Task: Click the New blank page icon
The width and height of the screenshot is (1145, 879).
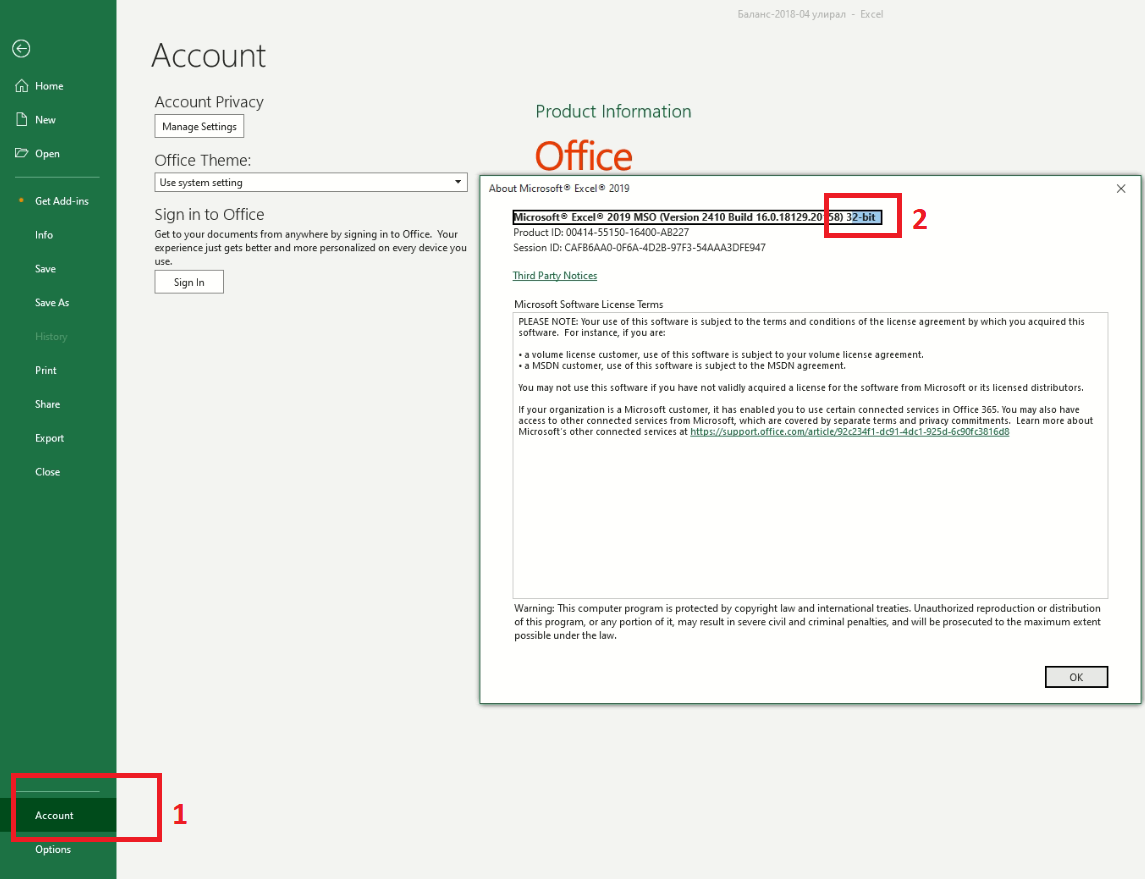Action: (22, 119)
